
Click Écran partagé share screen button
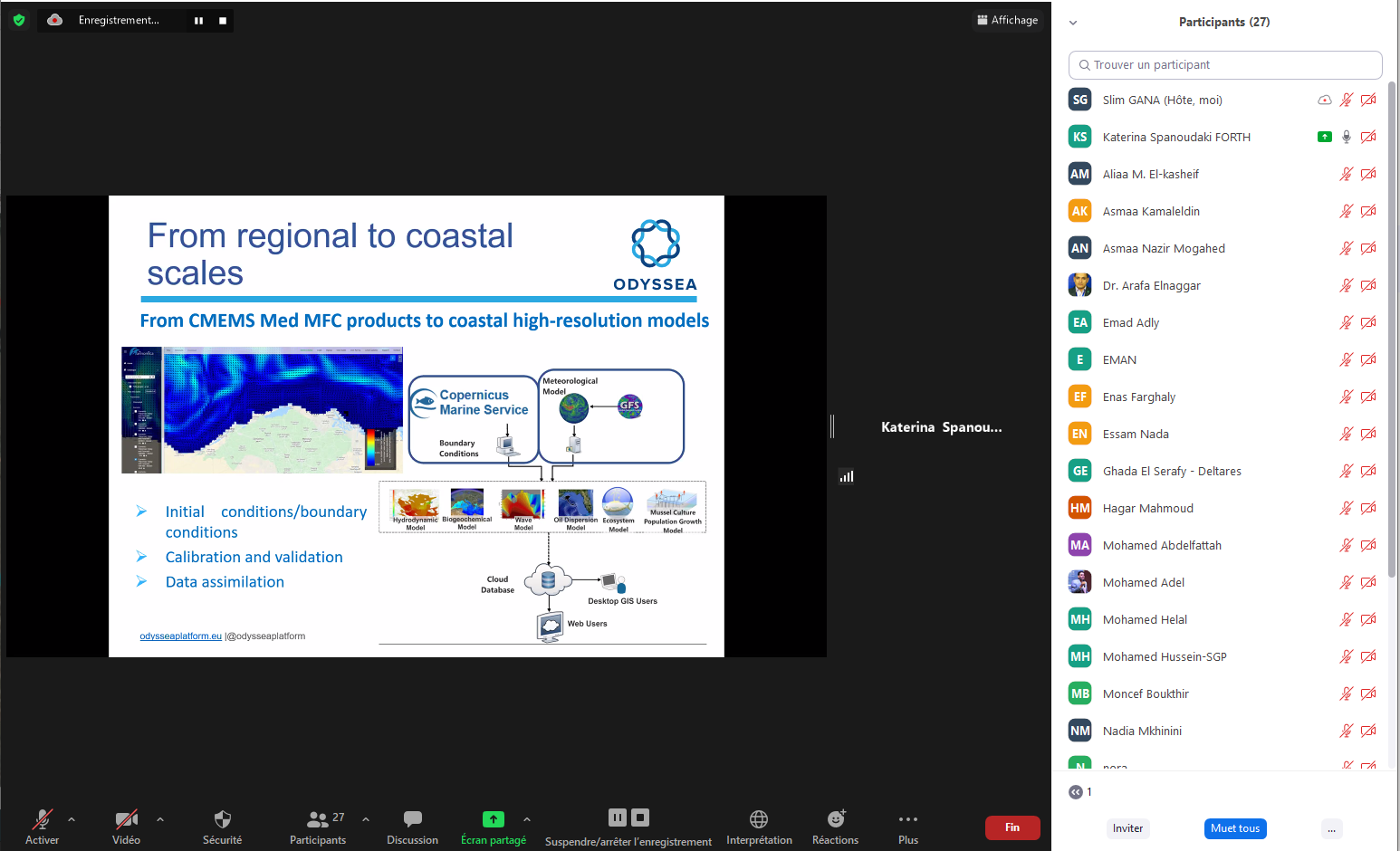[494, 827]
